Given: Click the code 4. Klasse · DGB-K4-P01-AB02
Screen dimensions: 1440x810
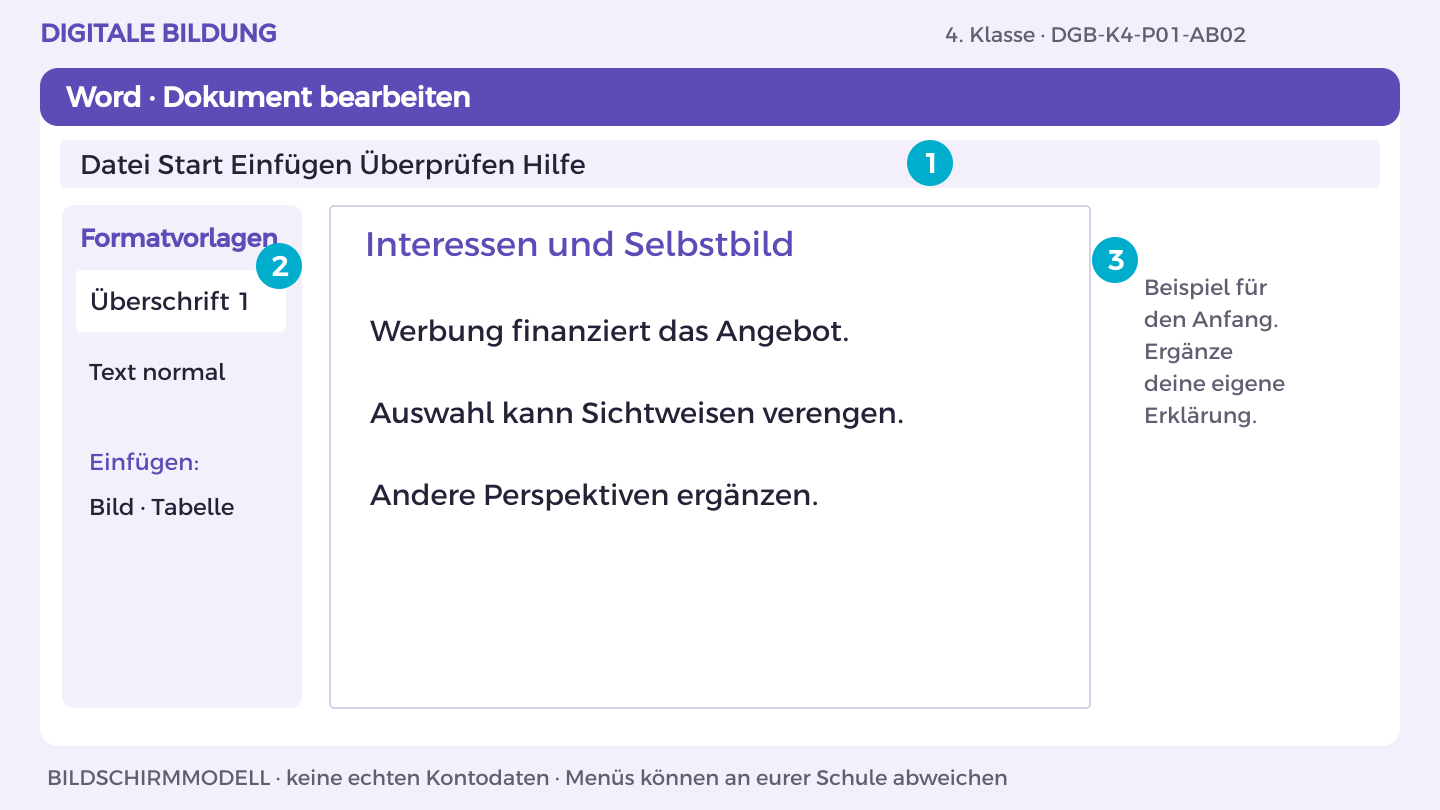Looking at the screenshot, I should click(x=1095, y=35).
